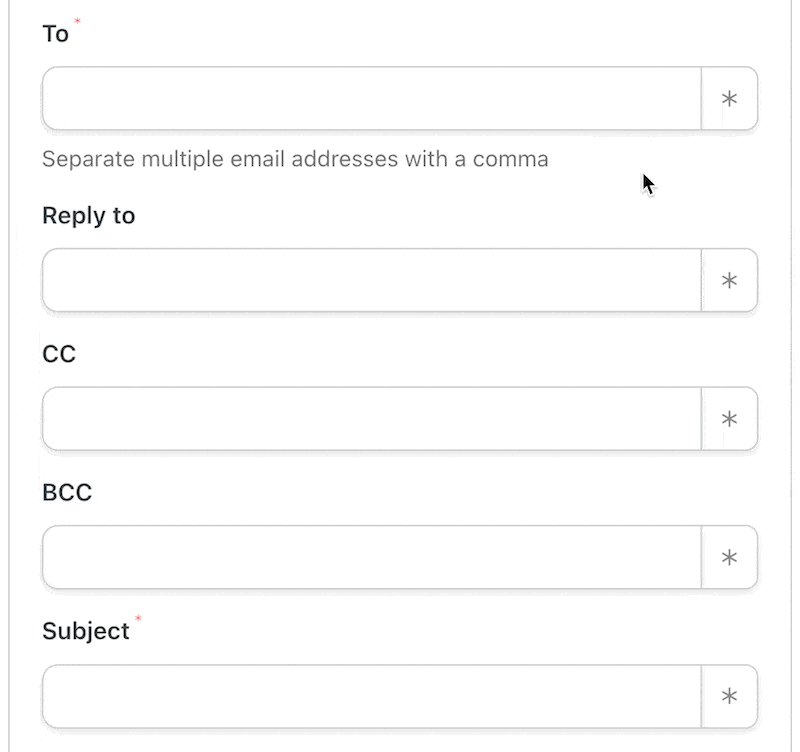
Task: Click the "Subject" label text
Action: [86, 631]
